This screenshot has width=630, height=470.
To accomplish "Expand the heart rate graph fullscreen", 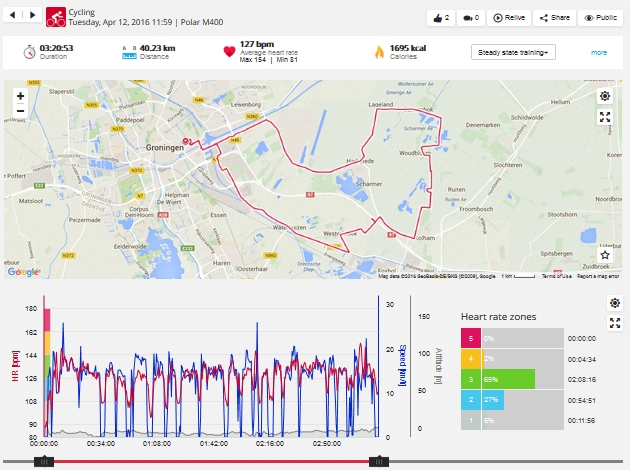I will click(x=615, y=323).
